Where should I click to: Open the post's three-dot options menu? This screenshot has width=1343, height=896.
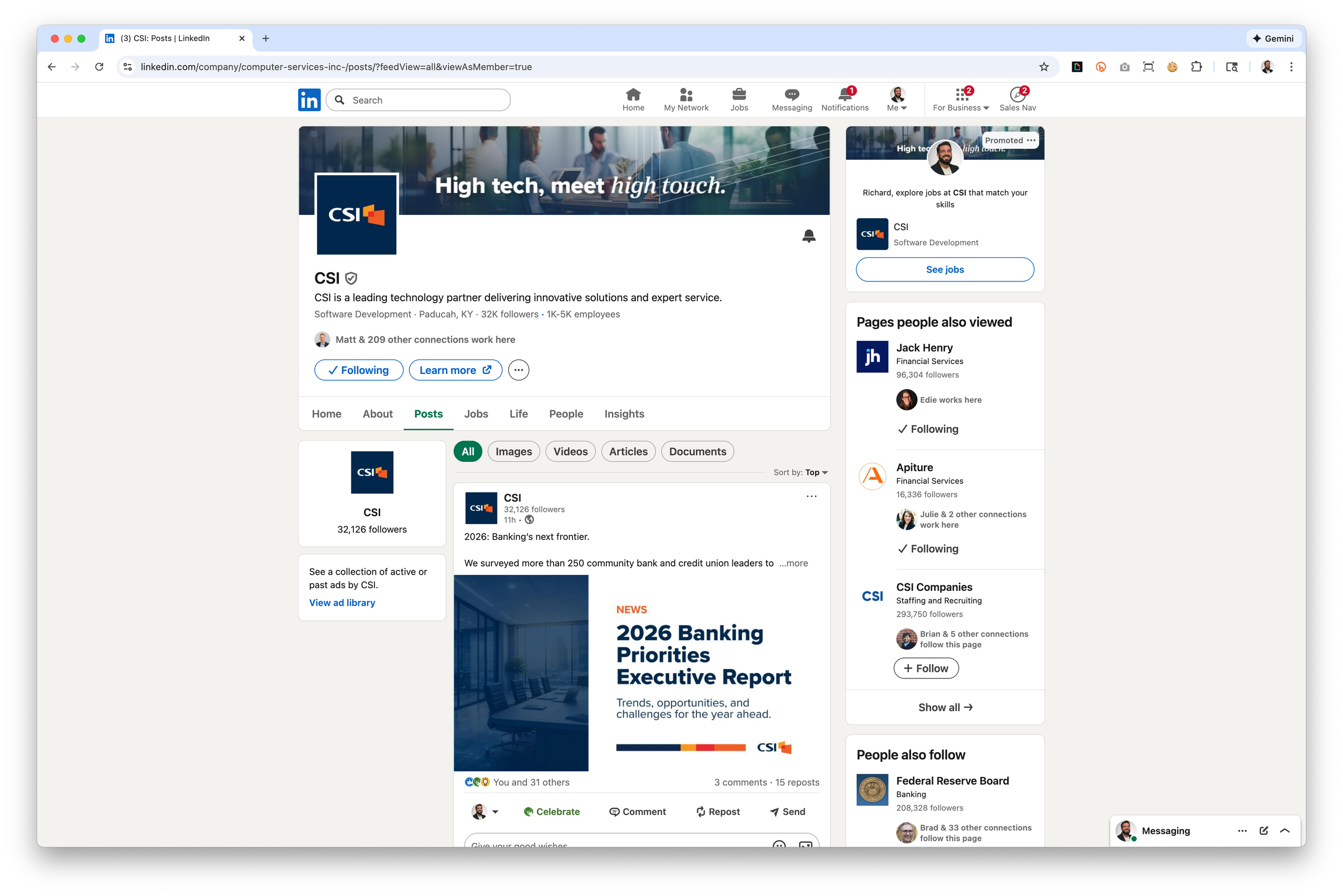(812, 496)
